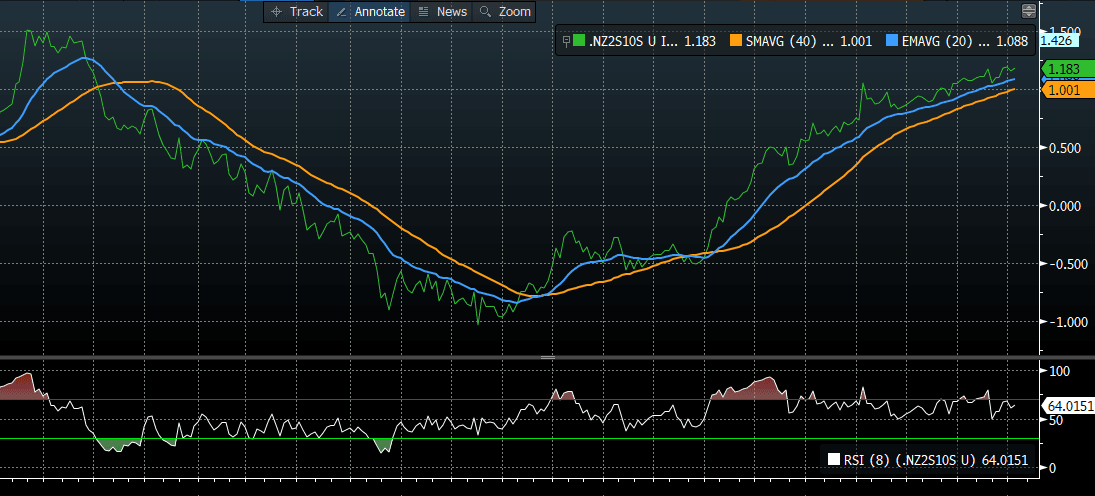Viewport: 1095px width, 496px height.
Task: Toggle the green .NZ2S10S series swatch
Action: (580, 41)
